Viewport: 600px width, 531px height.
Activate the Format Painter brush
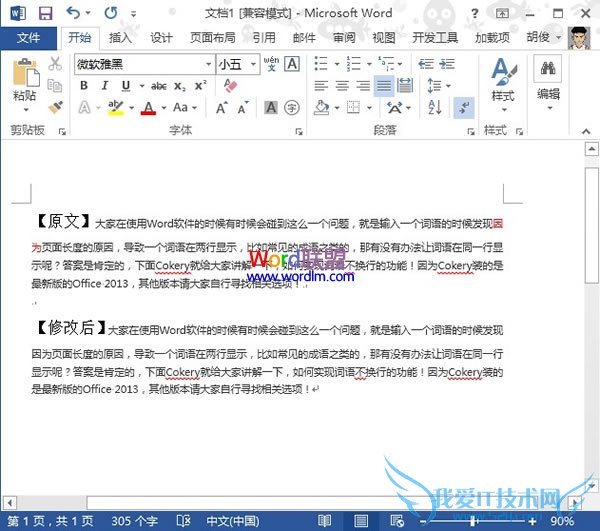55,107
